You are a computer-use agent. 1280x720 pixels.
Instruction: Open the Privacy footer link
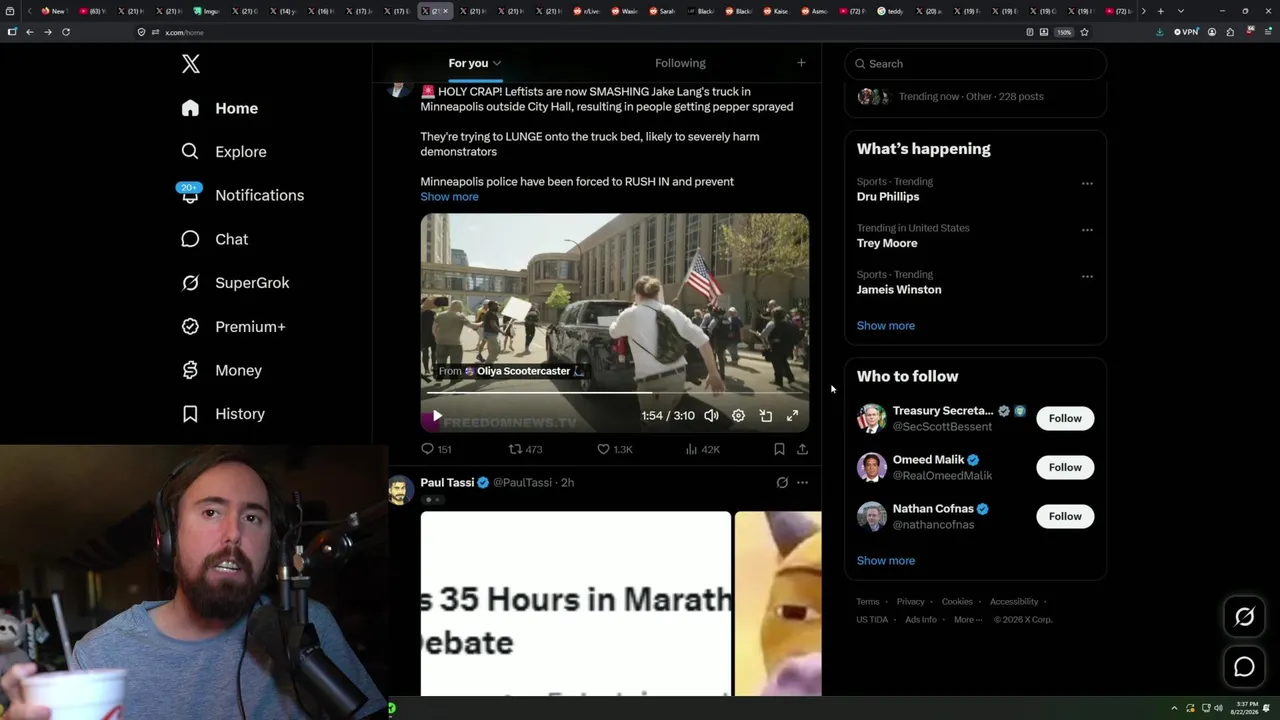[x=910, y=602]
